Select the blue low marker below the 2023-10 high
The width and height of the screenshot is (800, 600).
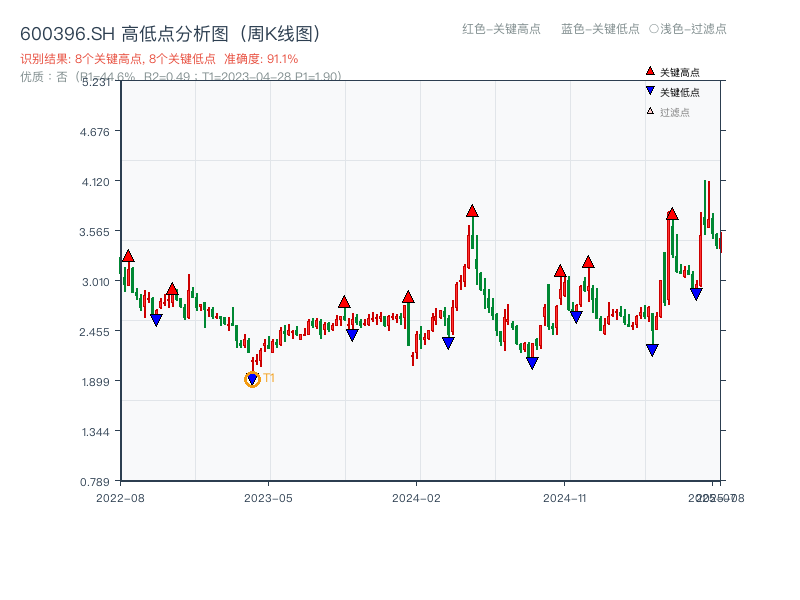click(352, 335)
